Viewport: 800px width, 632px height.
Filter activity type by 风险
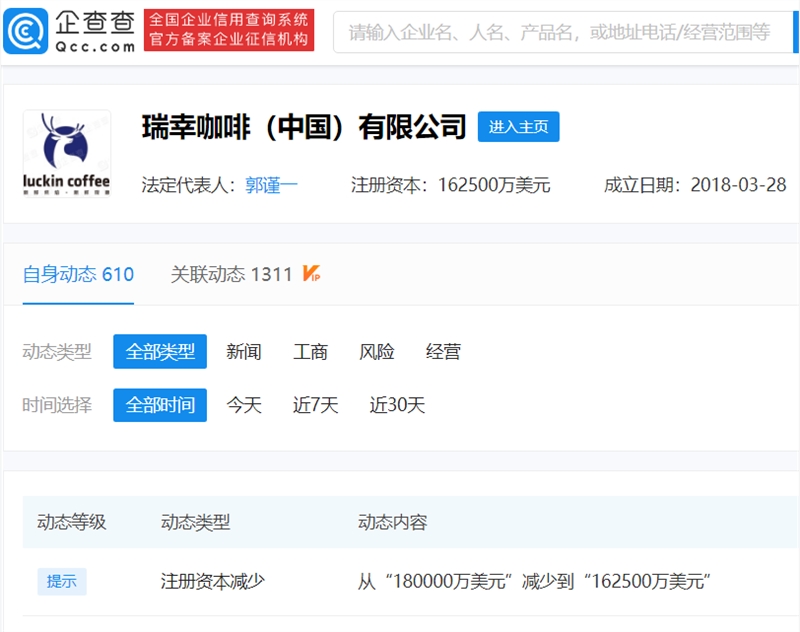[377, 352]
